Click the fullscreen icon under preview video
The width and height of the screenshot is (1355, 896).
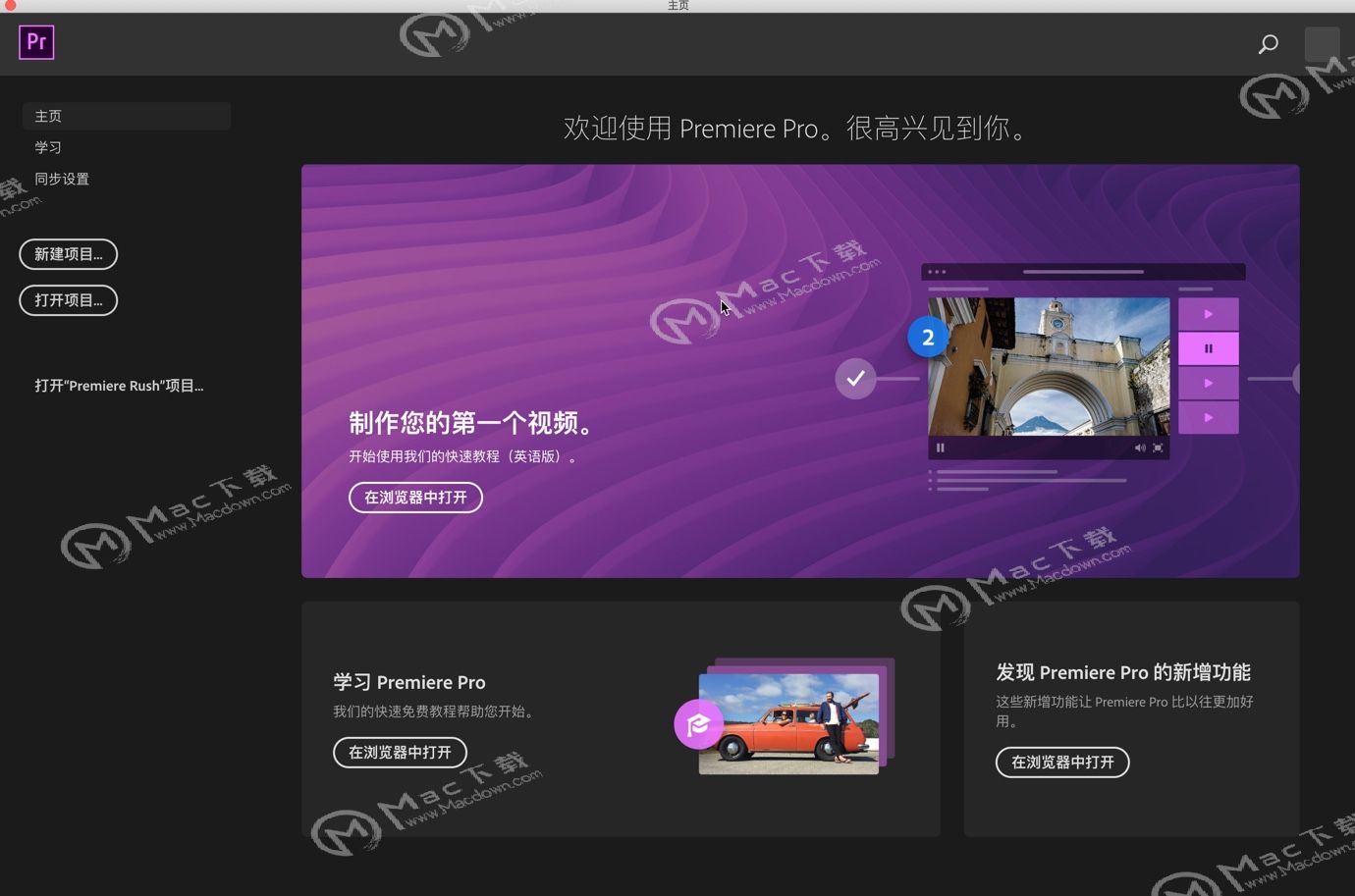[1158, 448]
